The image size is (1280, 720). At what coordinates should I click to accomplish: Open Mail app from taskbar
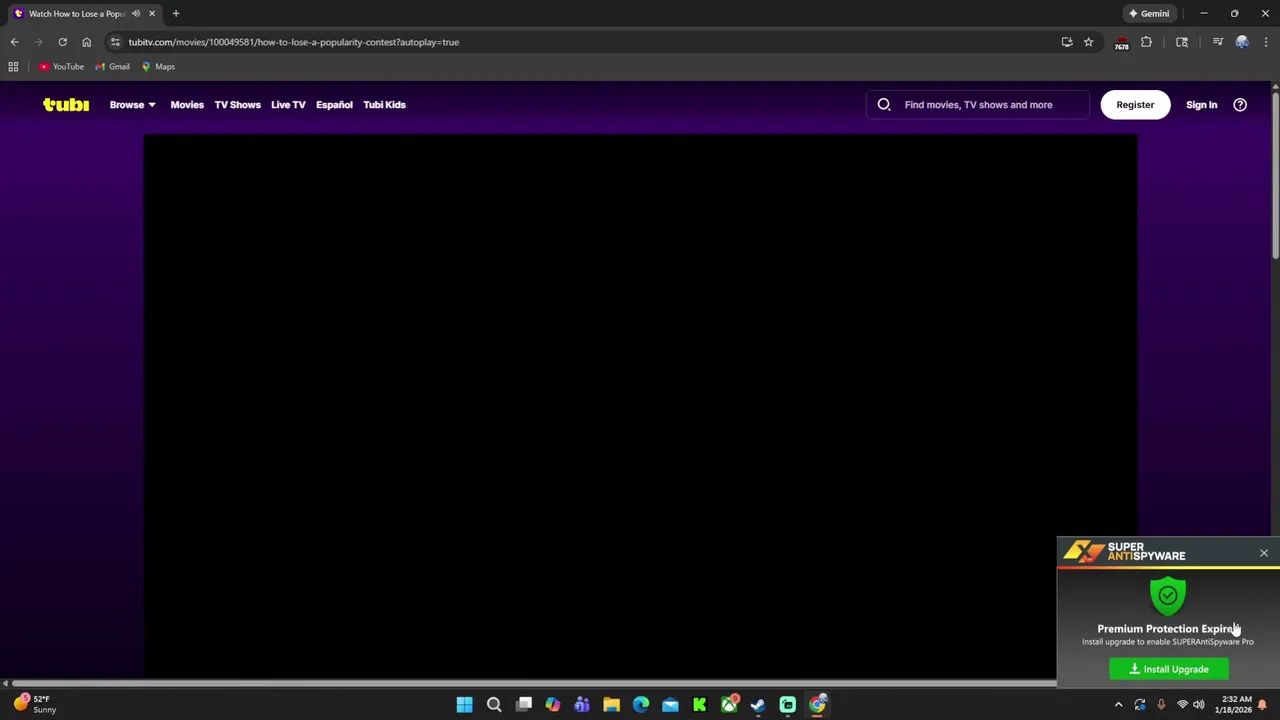[x=670, y=705]
